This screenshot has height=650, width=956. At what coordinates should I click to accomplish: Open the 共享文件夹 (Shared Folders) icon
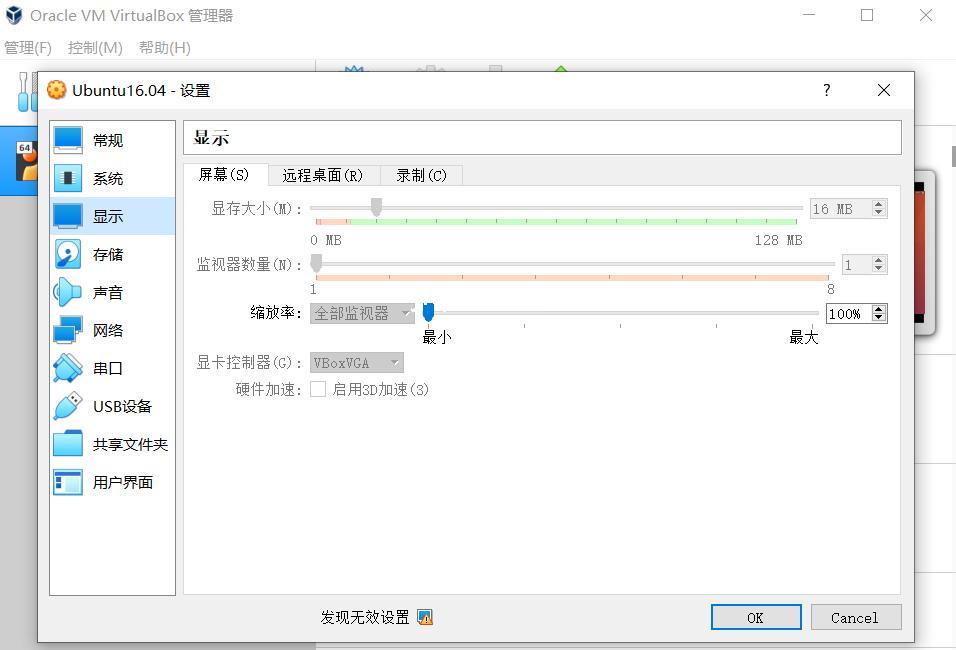click(68, 444)
